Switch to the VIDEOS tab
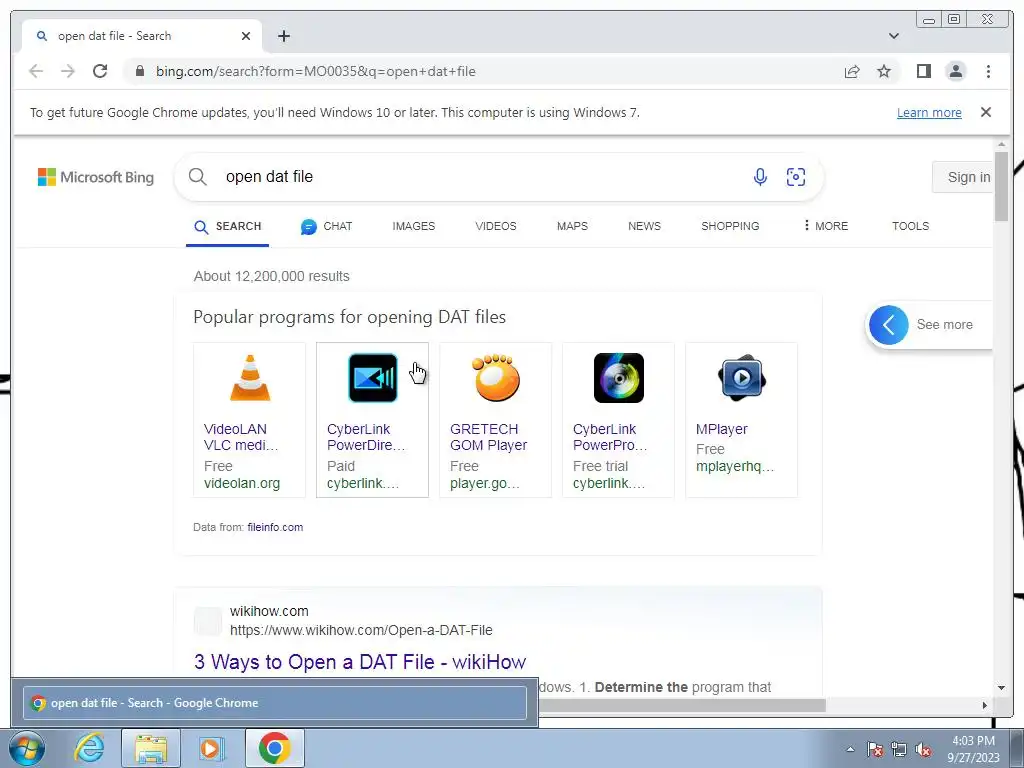 (496, 226)
